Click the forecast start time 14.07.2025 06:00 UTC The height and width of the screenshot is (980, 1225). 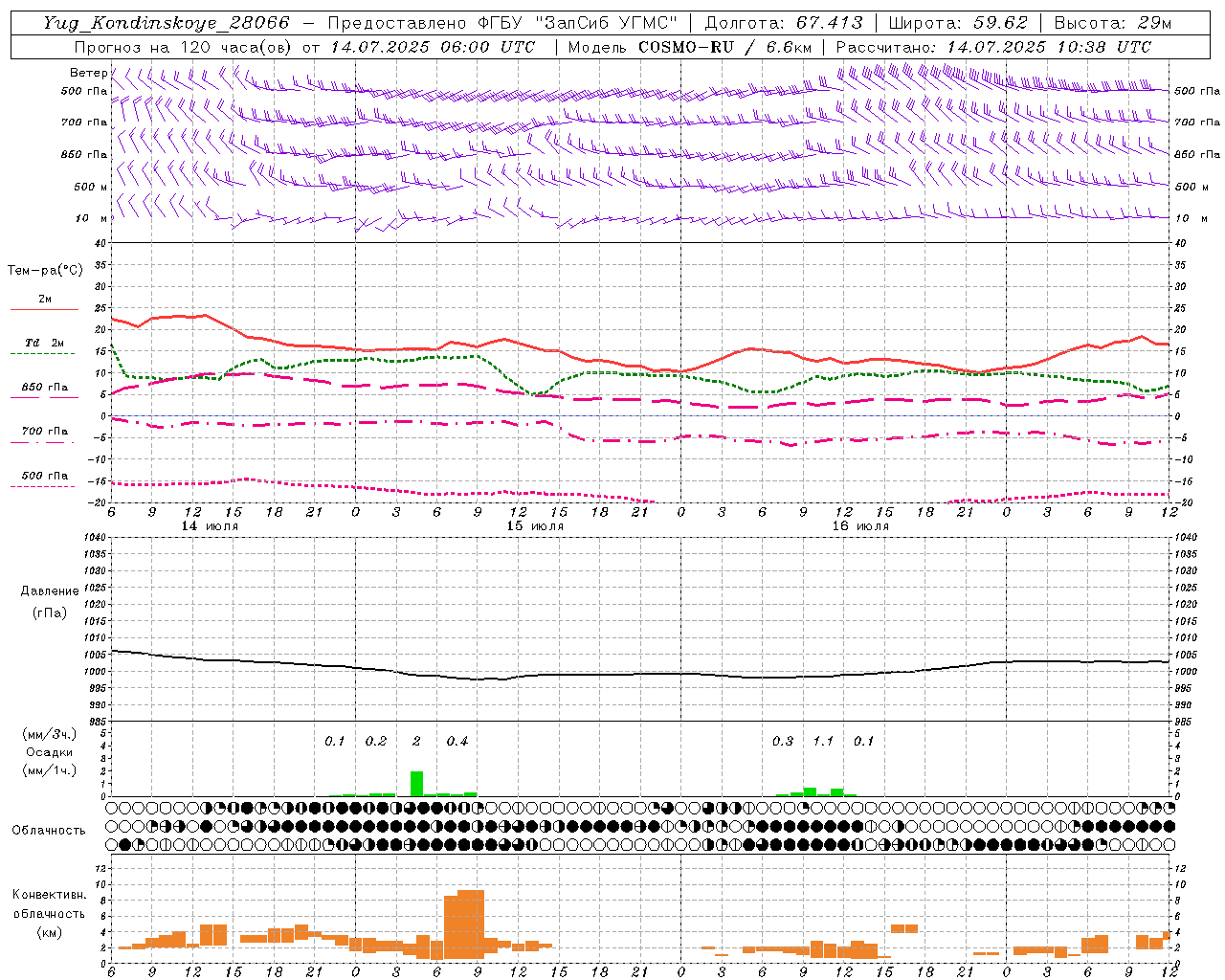click(433, 47)
